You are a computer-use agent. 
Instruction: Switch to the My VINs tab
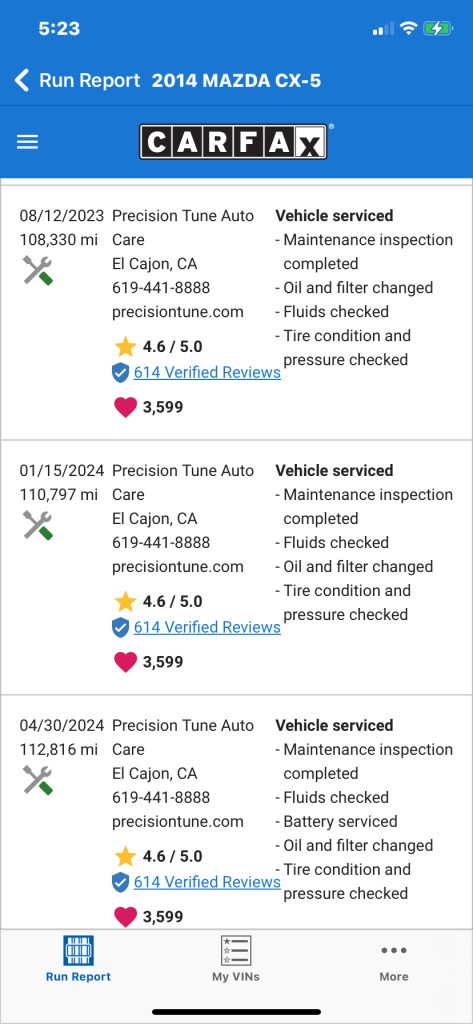click(x=236, y=959)
